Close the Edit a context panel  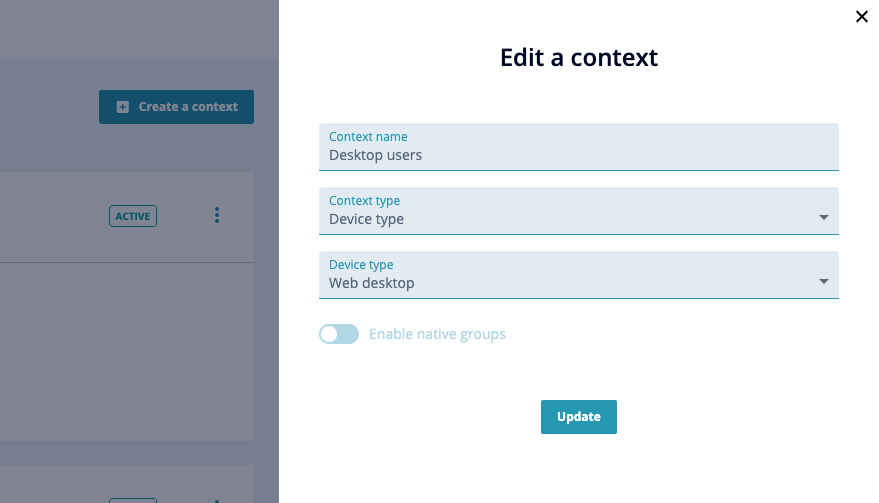pyautogui.click(x=862, y=17)
